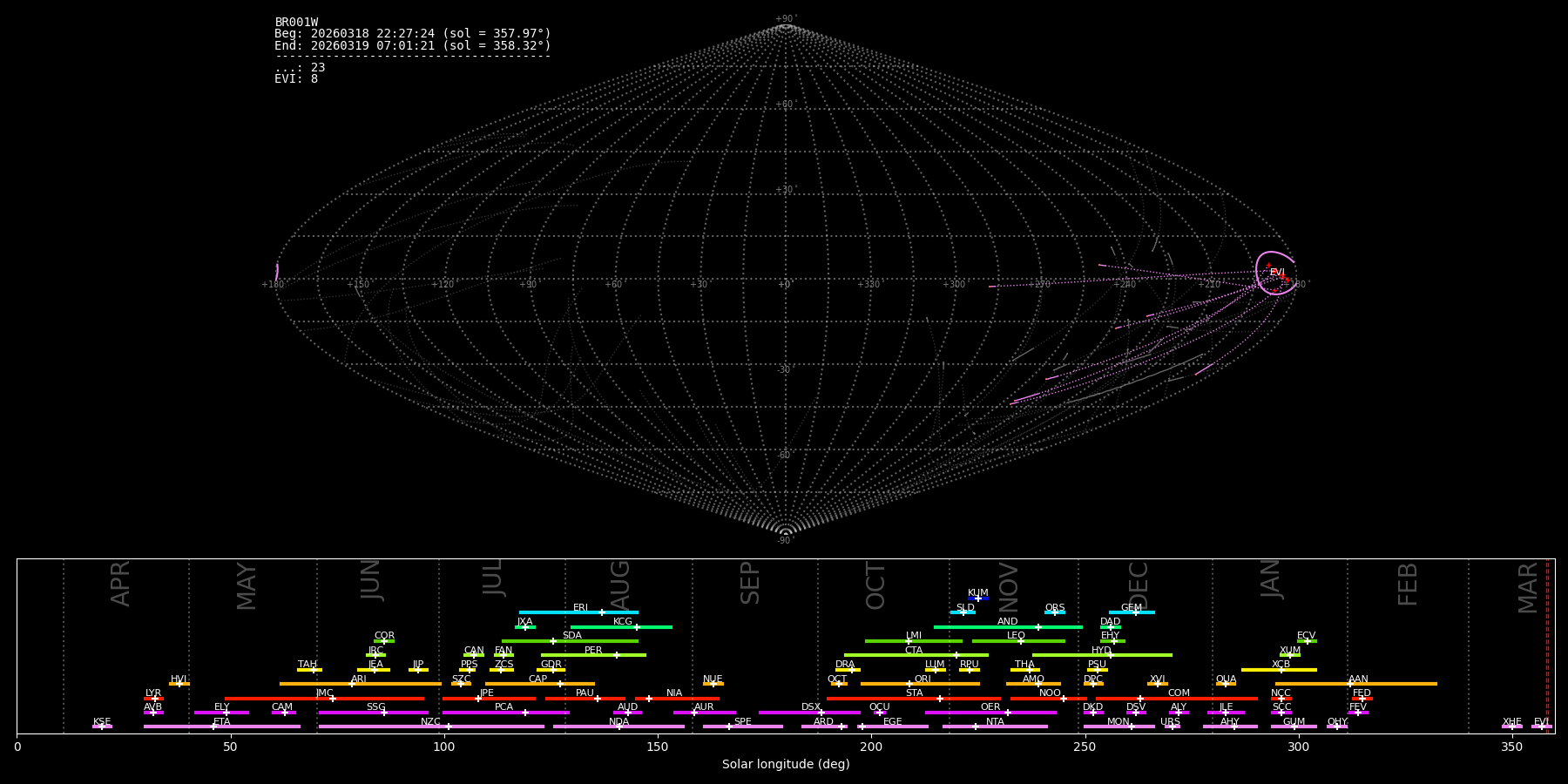The width and height of the screenshot is (1568, 784).
Task: Click the COR shower label
Action: [384, 636]
